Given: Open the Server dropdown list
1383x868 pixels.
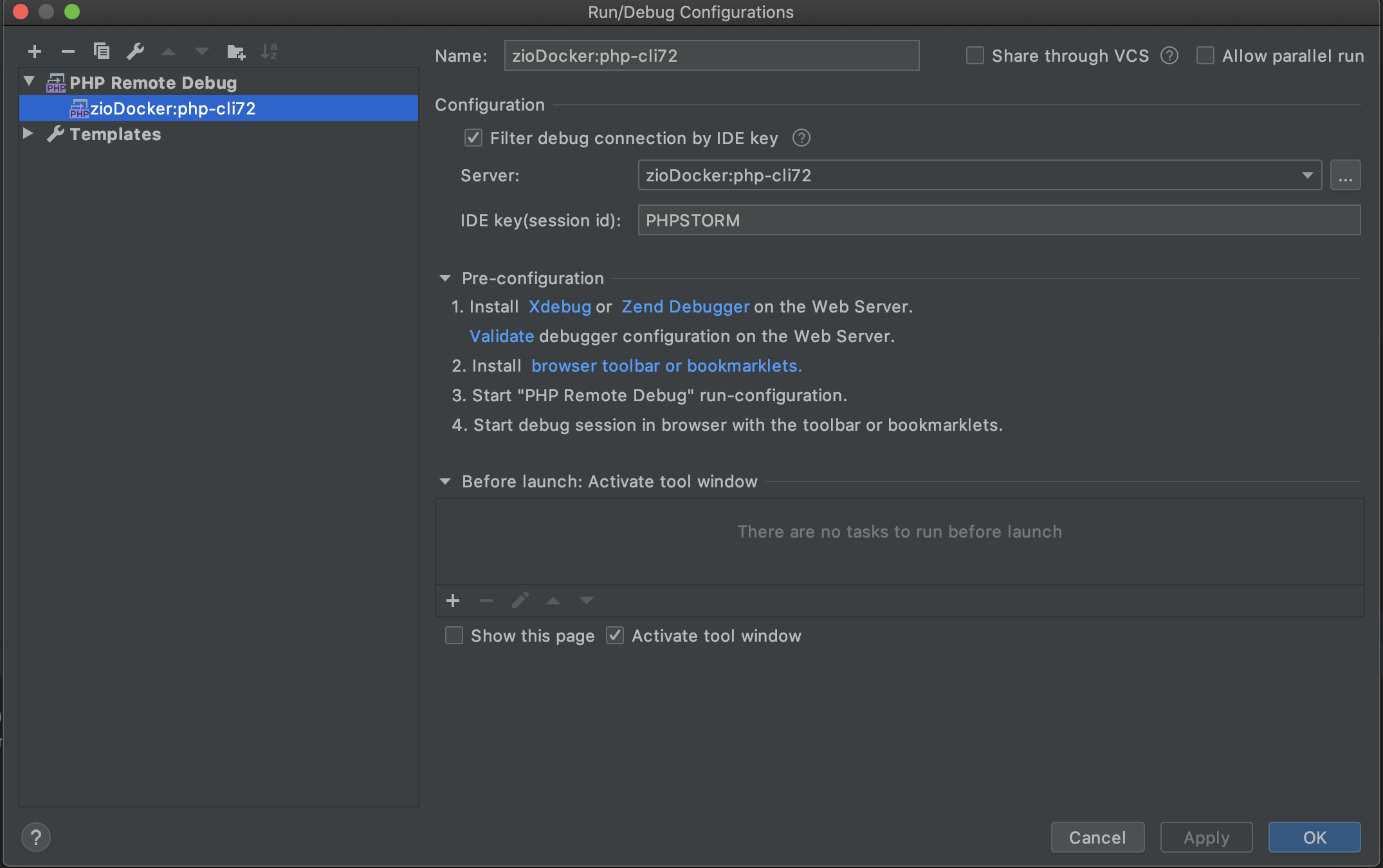Looking at the screenshot, I should [1306, 175].
